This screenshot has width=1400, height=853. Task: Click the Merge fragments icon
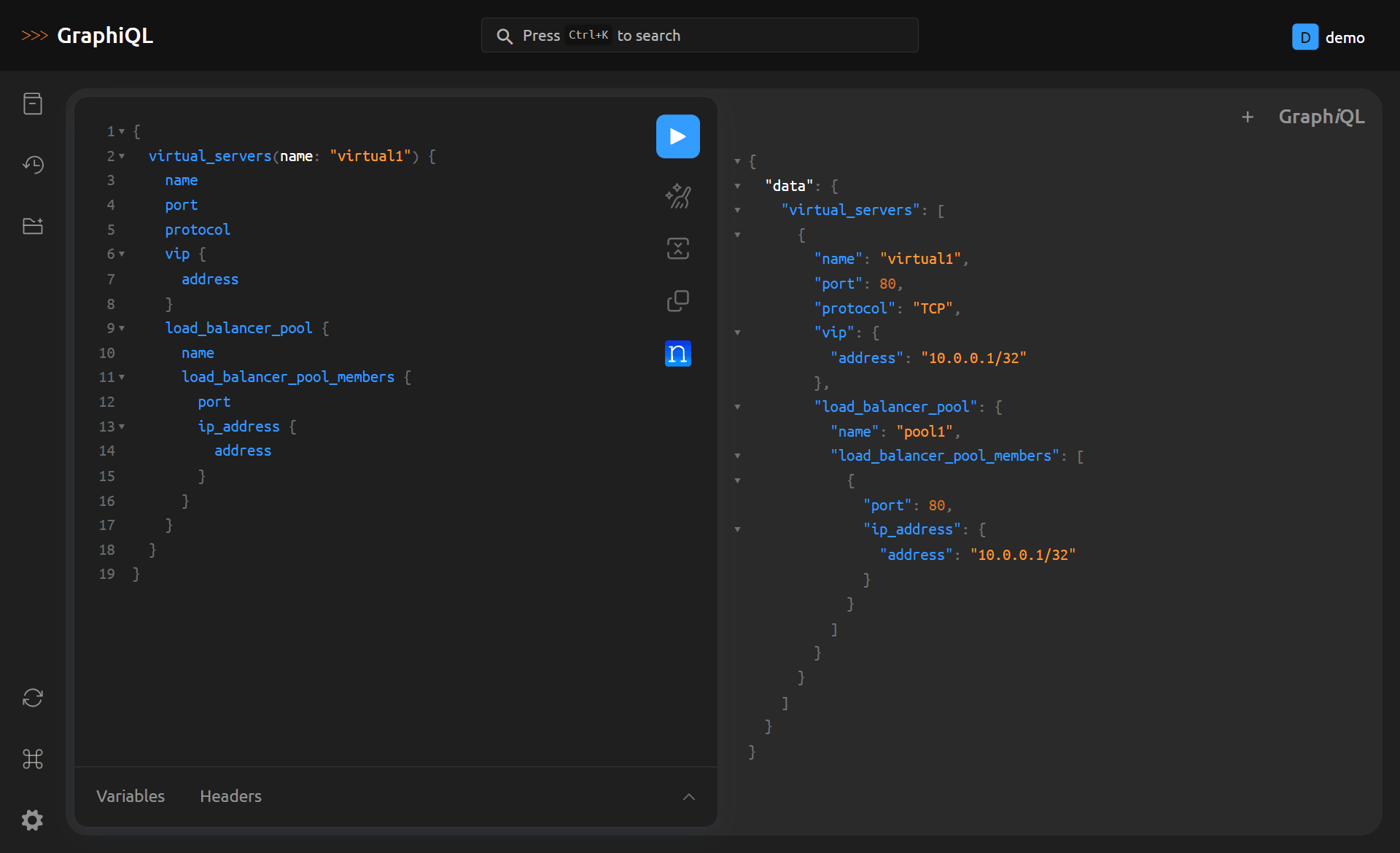click(677, 249)
